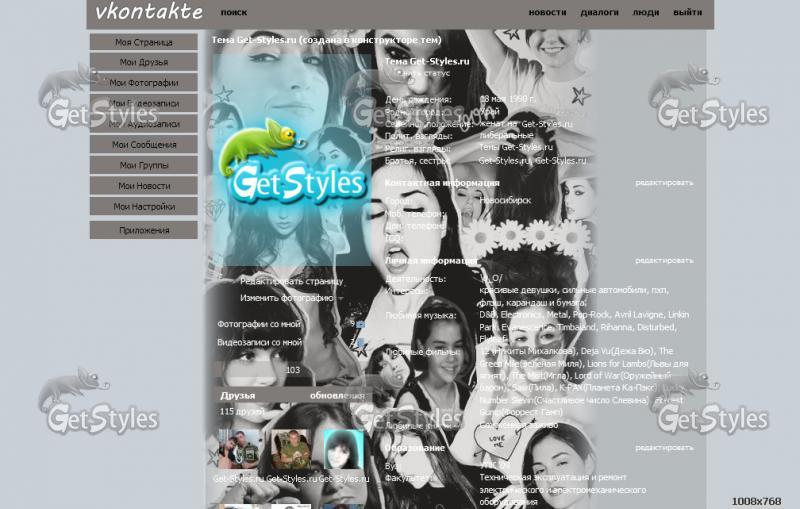This screenshot has height=509, width=800.
Task: Click Lord of War in favorite films
Action: point(597,376)
